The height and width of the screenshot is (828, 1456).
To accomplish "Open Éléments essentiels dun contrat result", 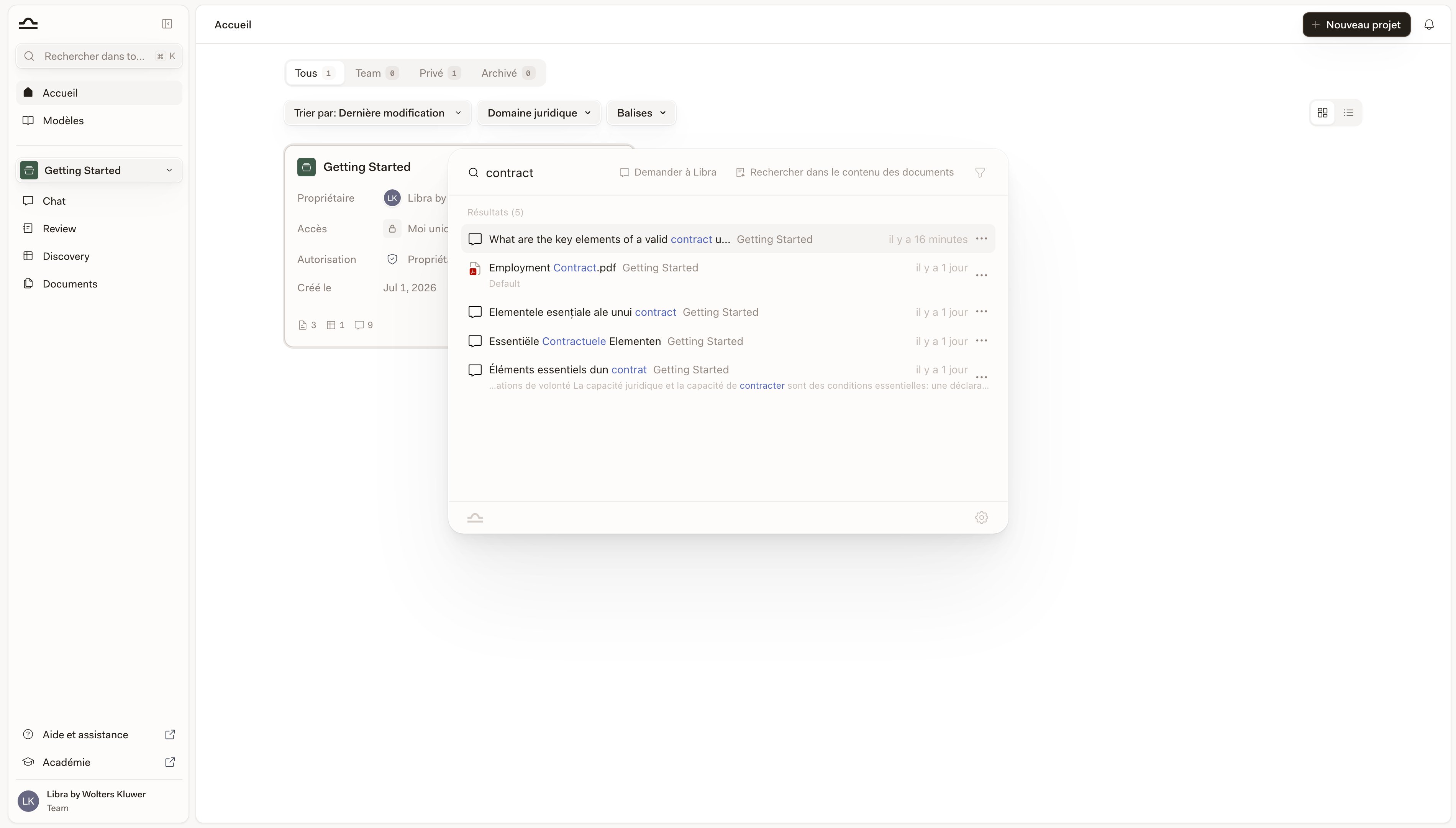I will [728, 377].
